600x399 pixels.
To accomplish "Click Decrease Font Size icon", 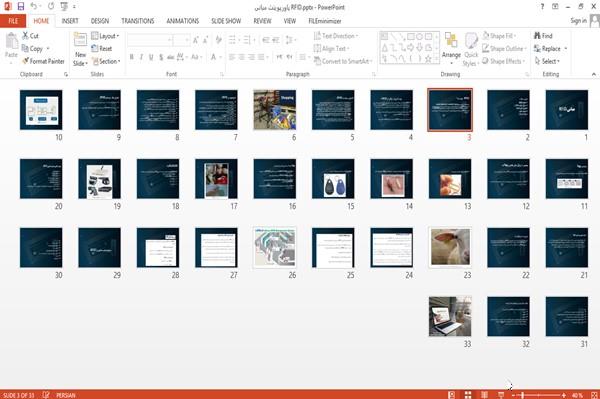I will pos(205,40).
